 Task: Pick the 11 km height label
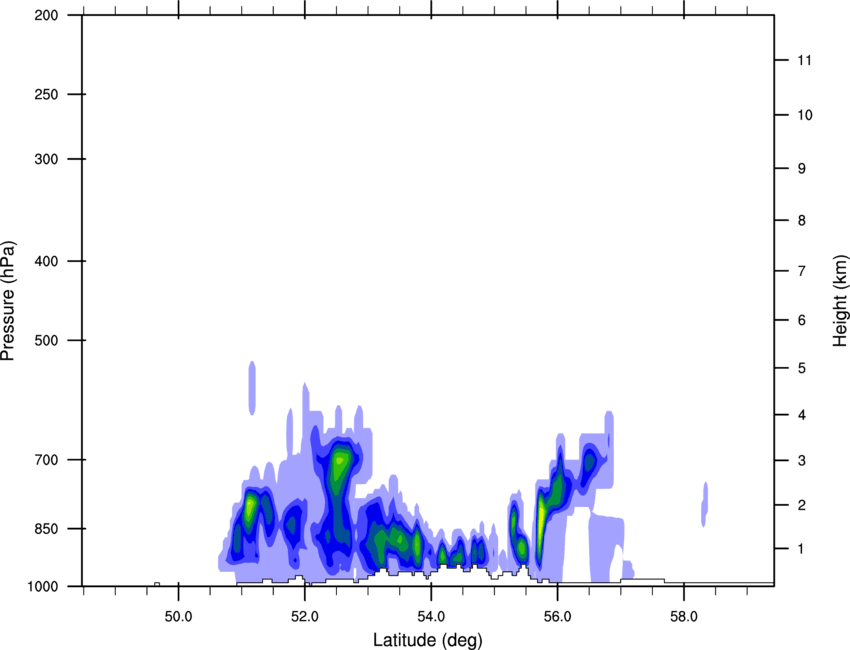[x=804, y=60]
